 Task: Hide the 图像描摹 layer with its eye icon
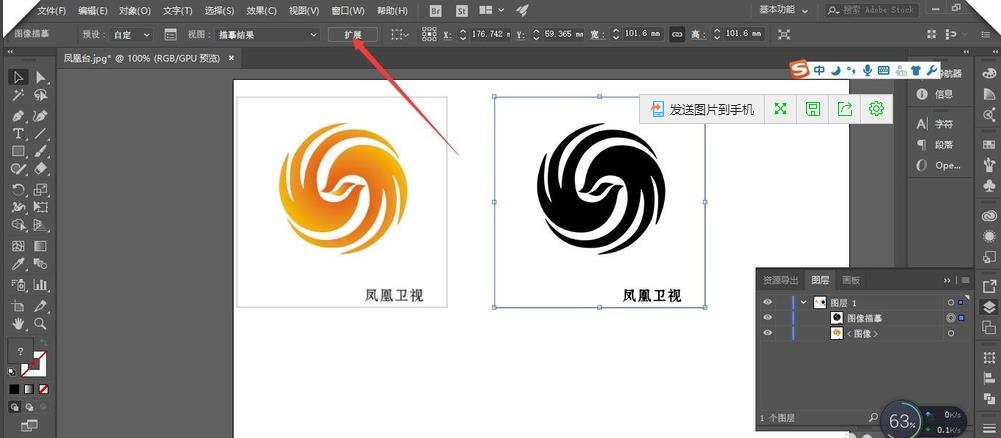pyautogui.click(x=768, y=318)
